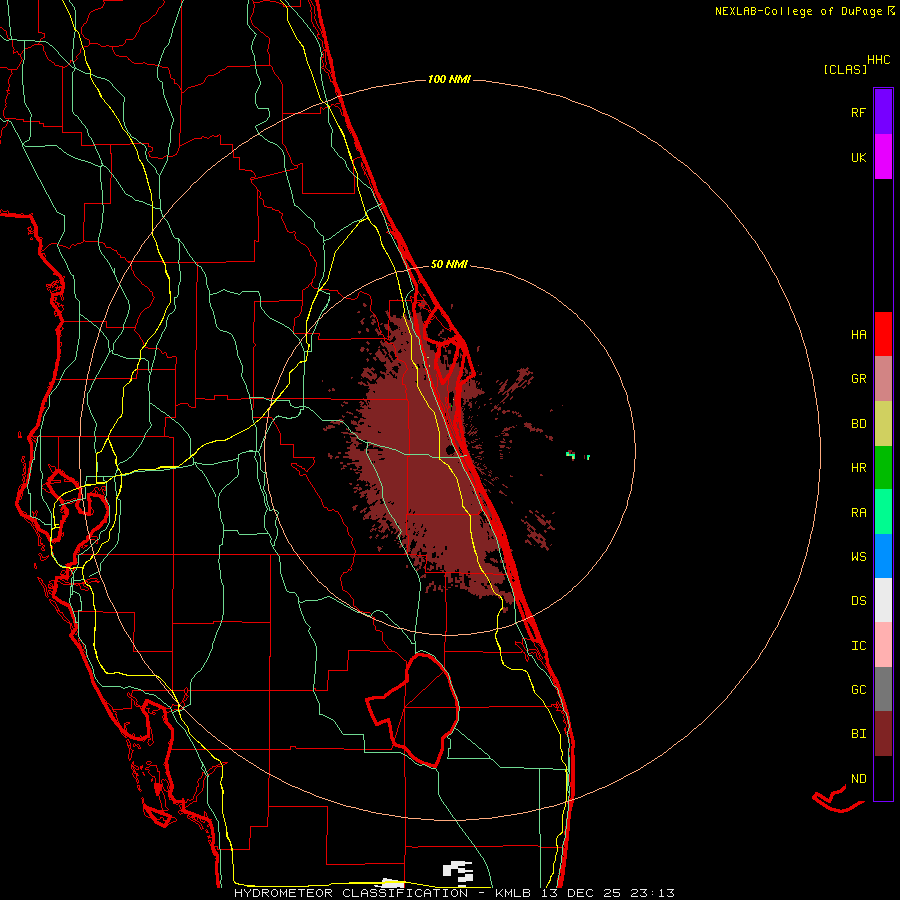Click the [CLAS] legend heading

click(845, 70)
